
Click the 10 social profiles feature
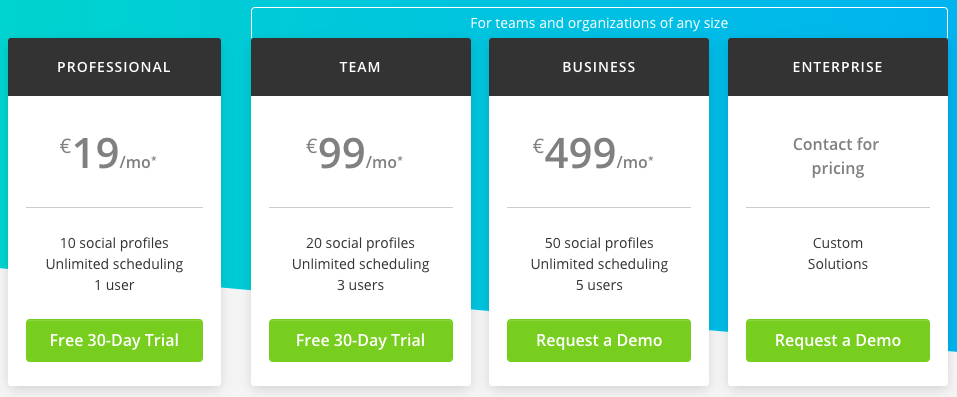pyautogui.click(x=114, y=243)
